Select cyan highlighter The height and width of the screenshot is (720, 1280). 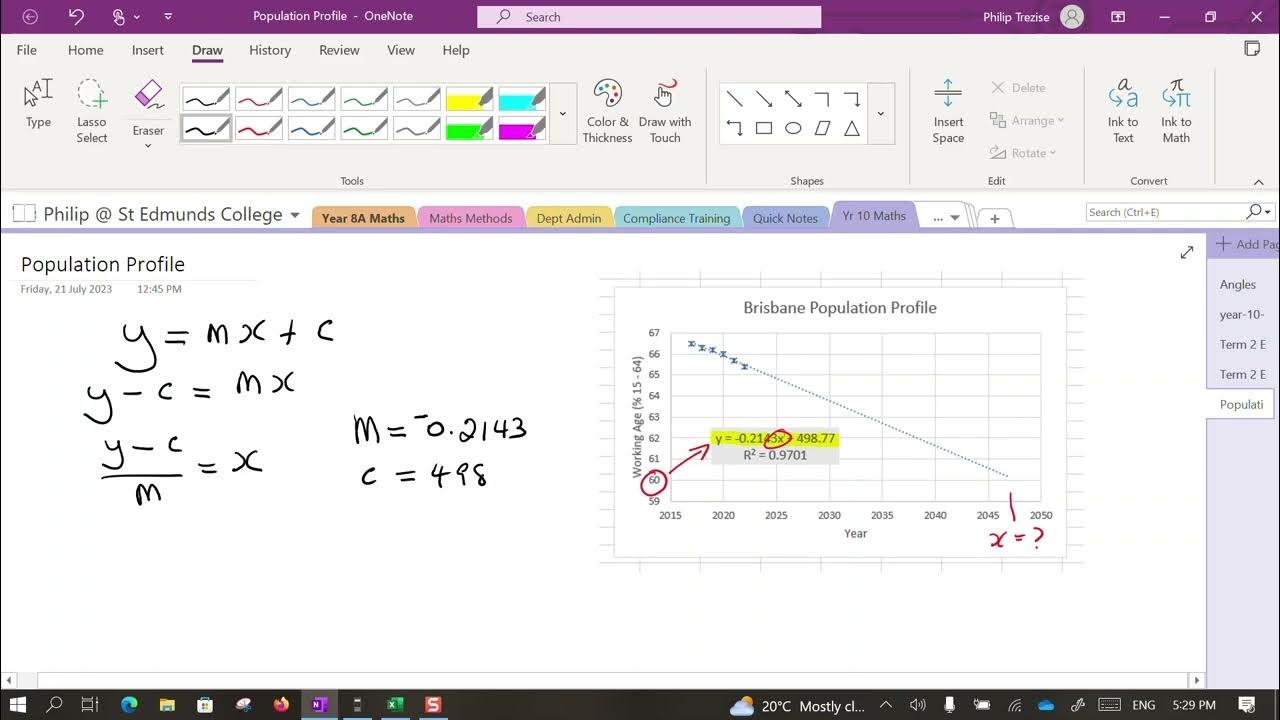point(523,99)
